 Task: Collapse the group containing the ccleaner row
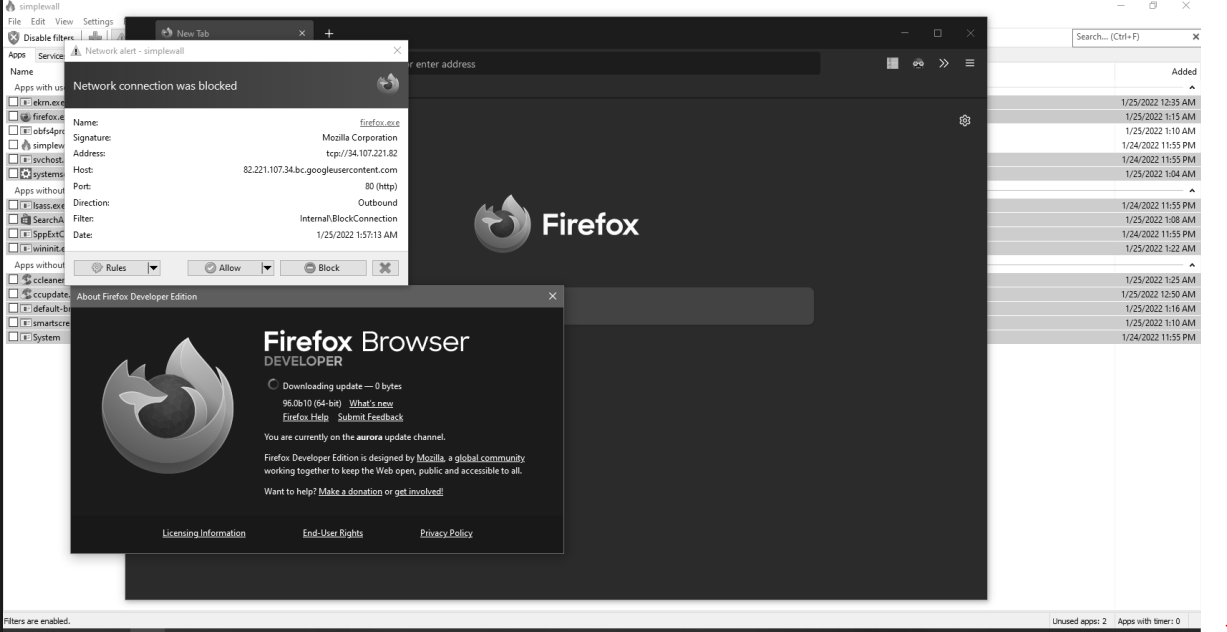1191,266
